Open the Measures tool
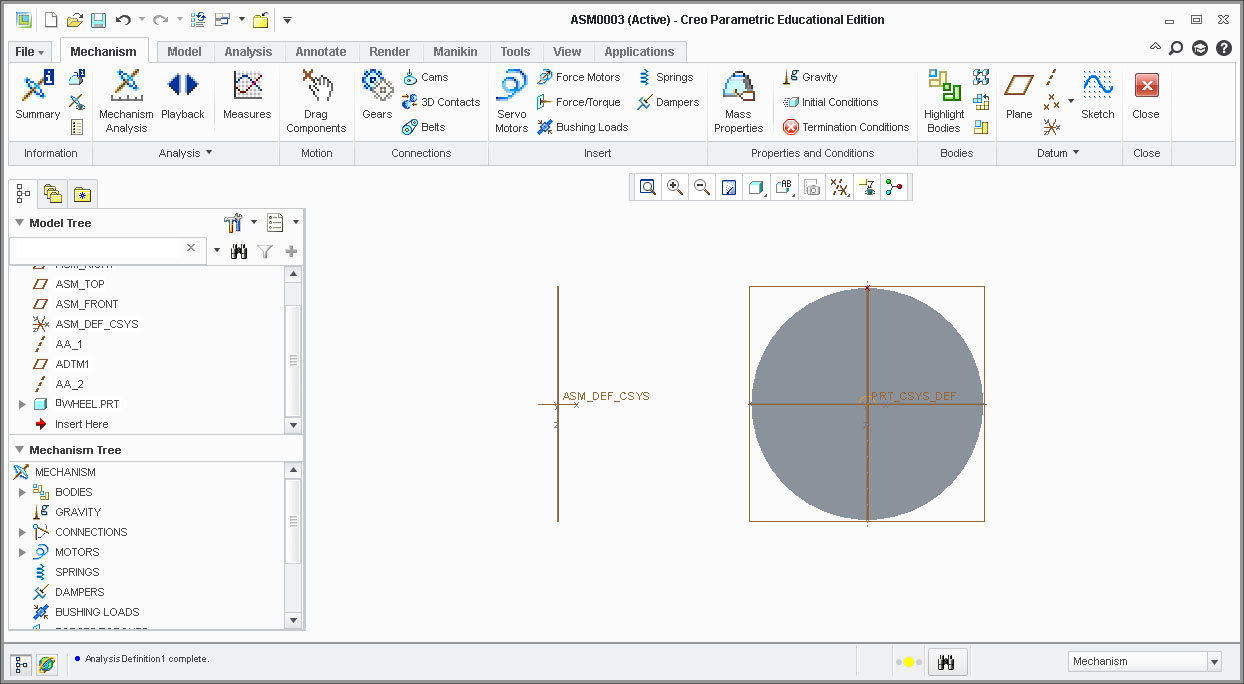 point(247,95)
